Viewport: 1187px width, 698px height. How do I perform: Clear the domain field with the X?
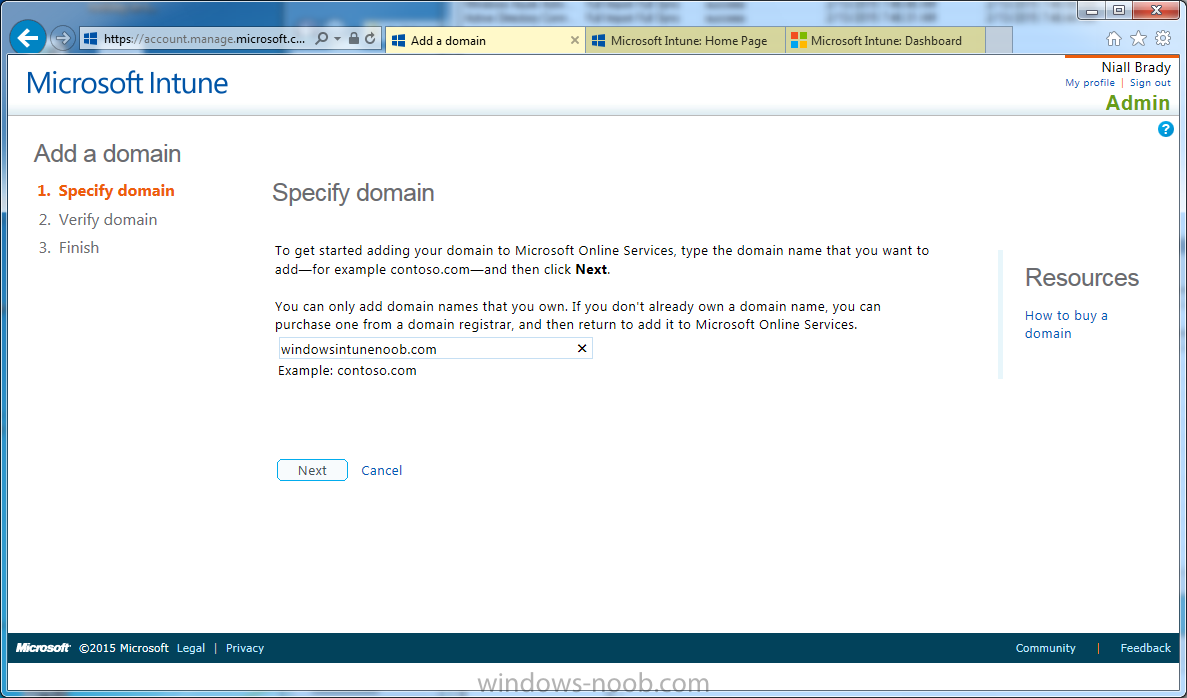tap(582, 348)
